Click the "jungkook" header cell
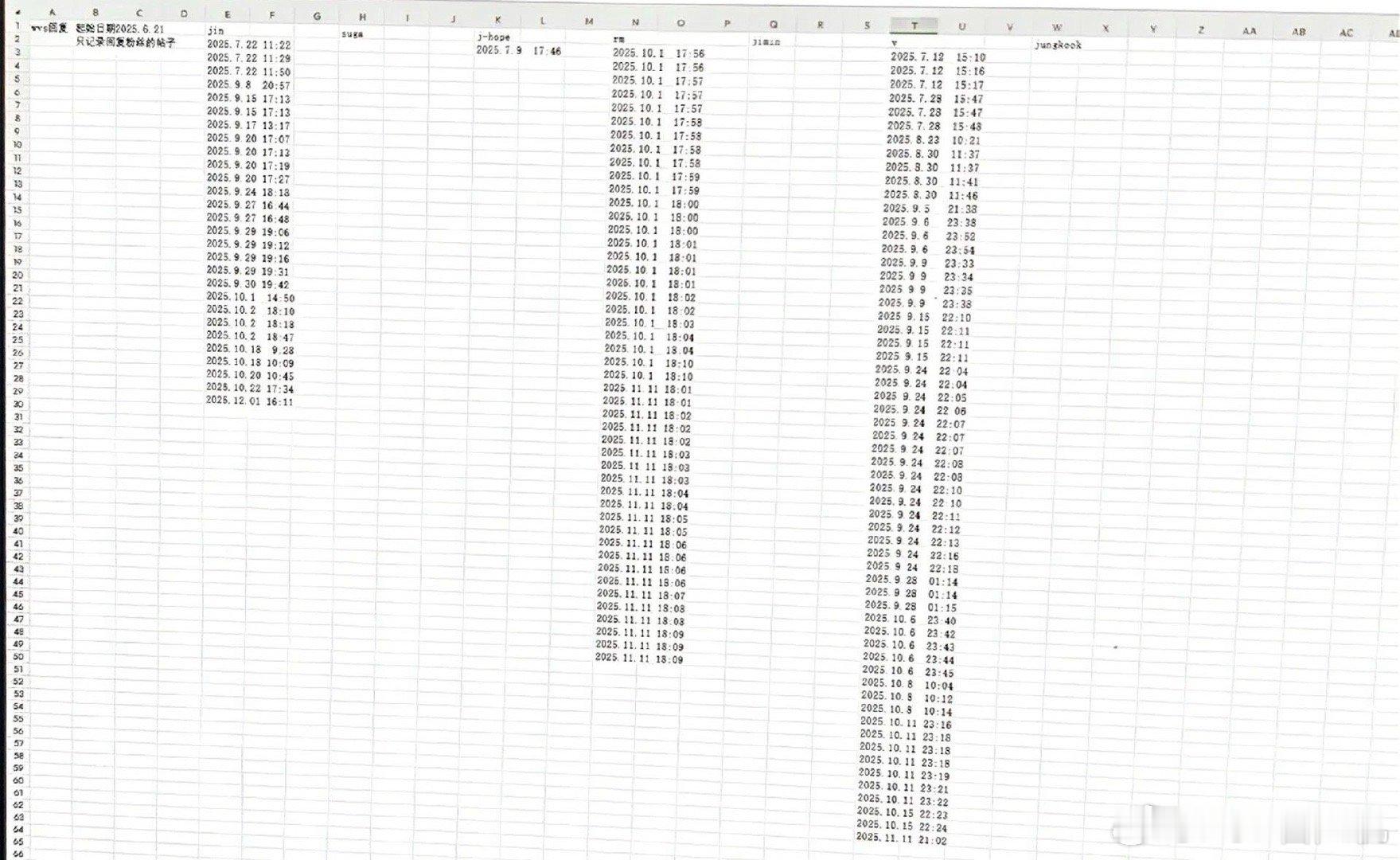This screenshot has height=860, width=1400. [x=1058, y=45]
